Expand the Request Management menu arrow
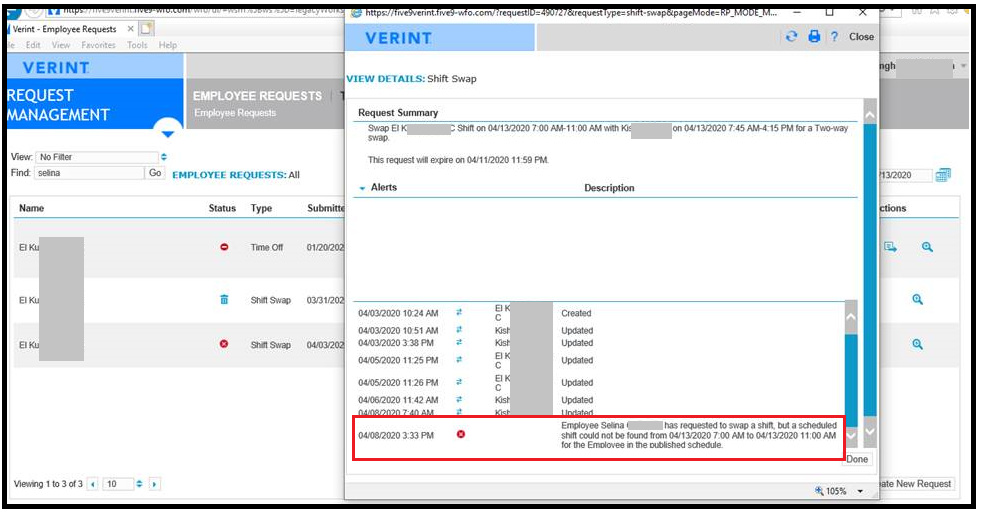Screen dimensions: 983x511 pos(167,134)
